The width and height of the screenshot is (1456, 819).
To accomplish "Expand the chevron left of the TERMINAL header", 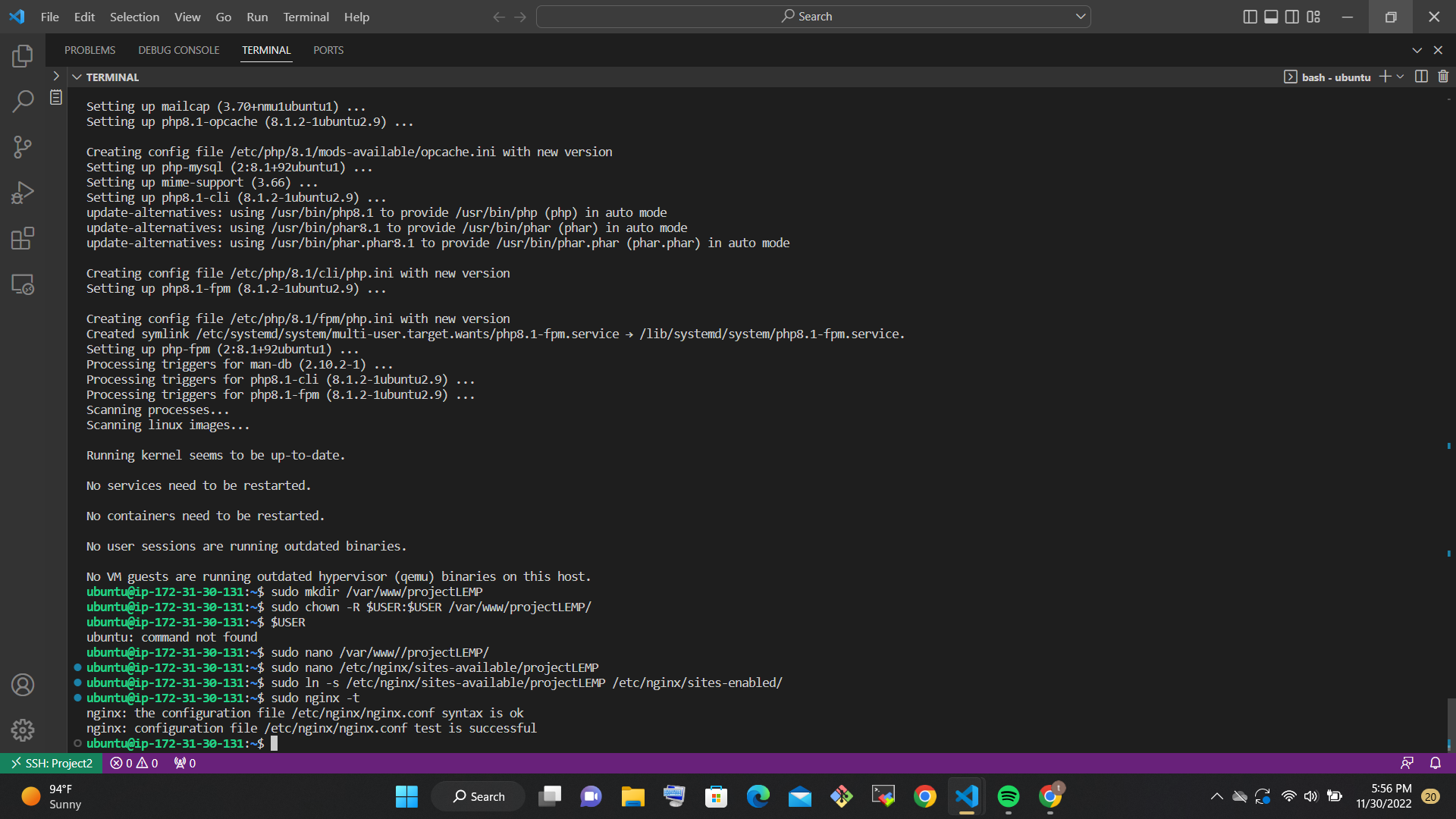I will [56, 77].
